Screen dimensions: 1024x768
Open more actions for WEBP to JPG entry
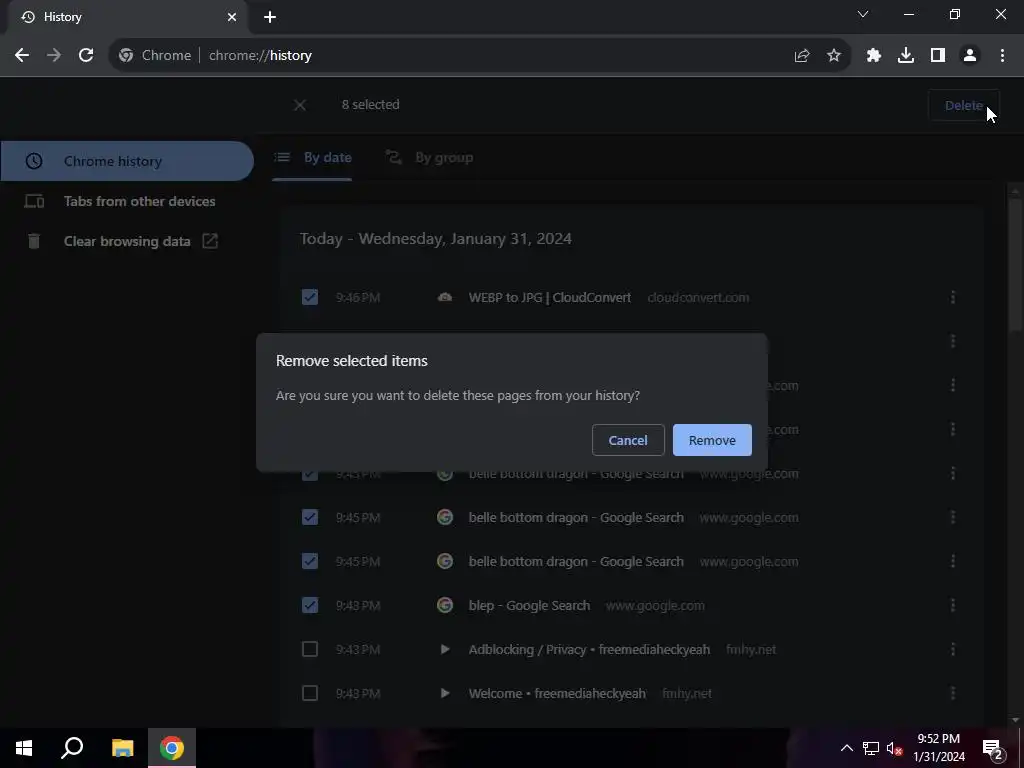[x=953, y=297]
